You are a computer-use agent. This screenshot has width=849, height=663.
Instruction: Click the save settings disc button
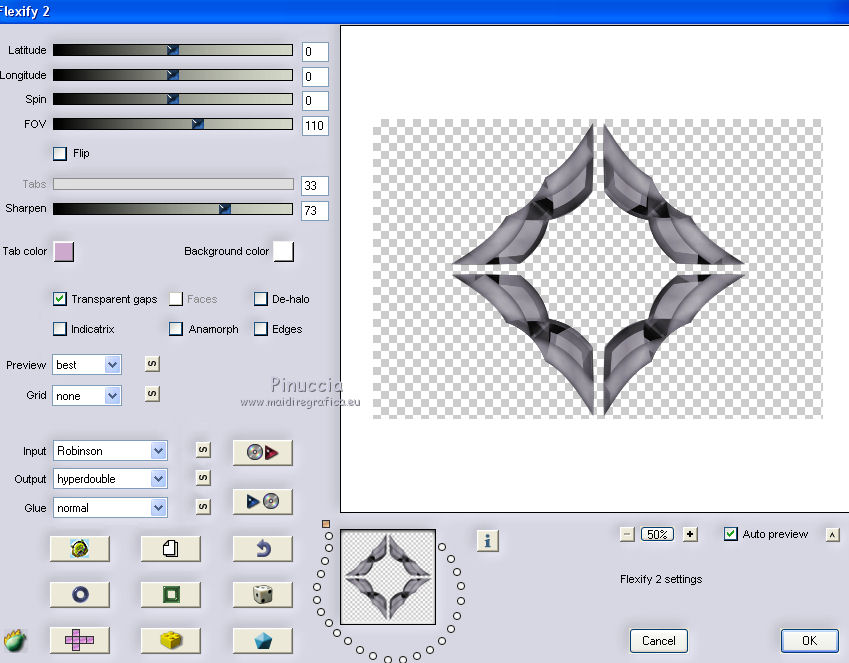pos(263,502)
